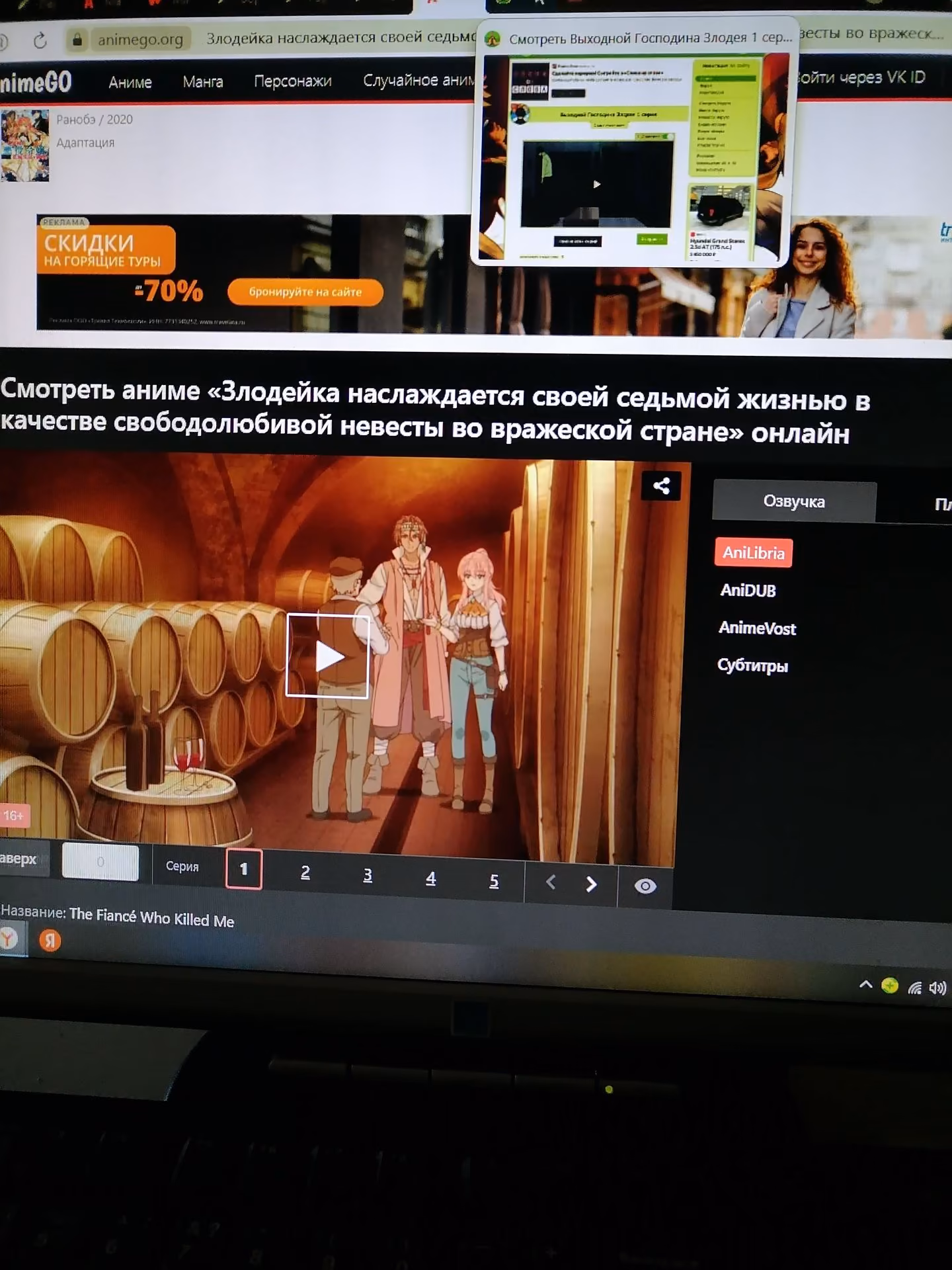The image size is (952, 1270).
Task: Select episode 5
Action: click(494, 880)
